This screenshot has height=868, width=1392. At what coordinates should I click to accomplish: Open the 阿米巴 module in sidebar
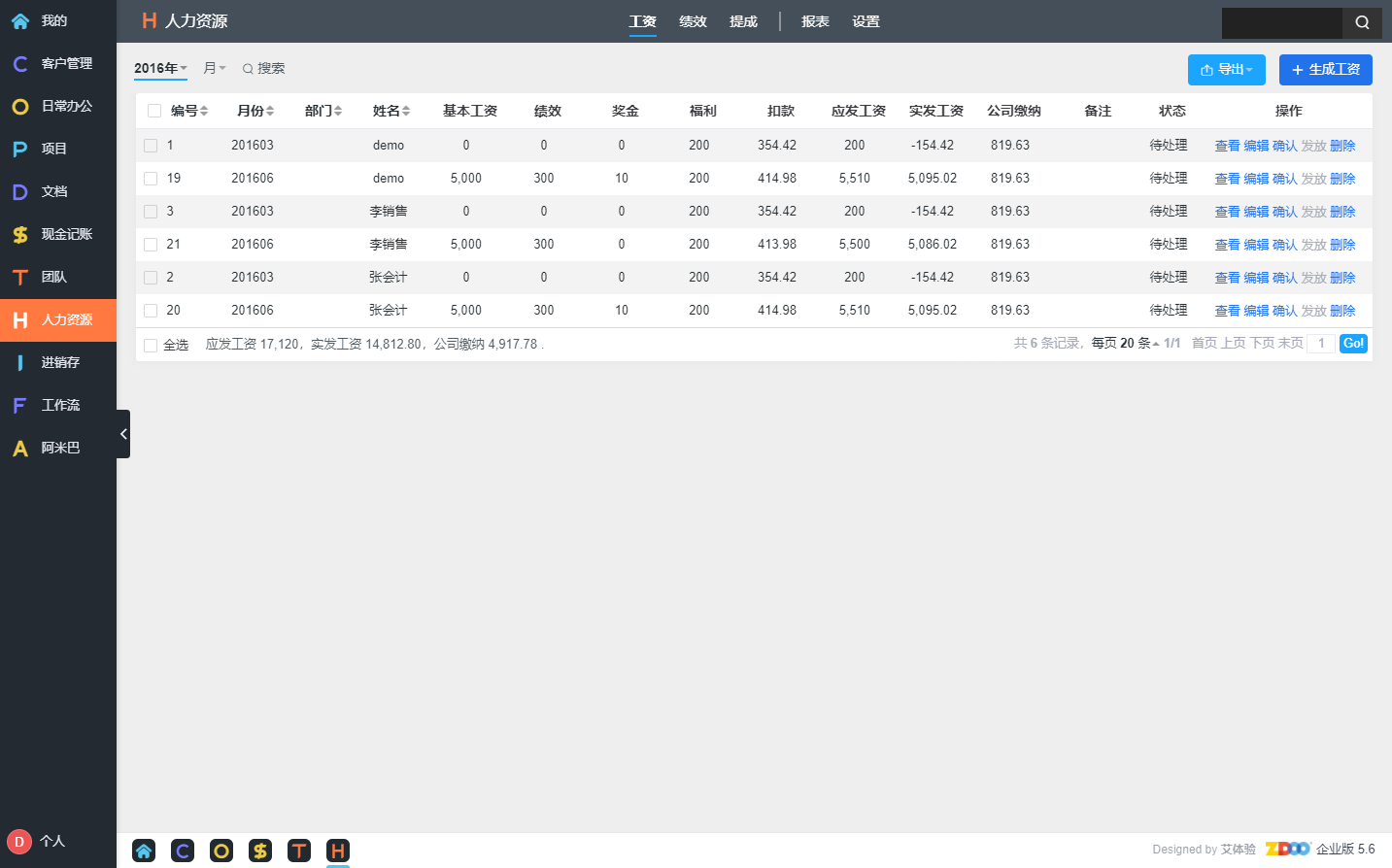58,448
